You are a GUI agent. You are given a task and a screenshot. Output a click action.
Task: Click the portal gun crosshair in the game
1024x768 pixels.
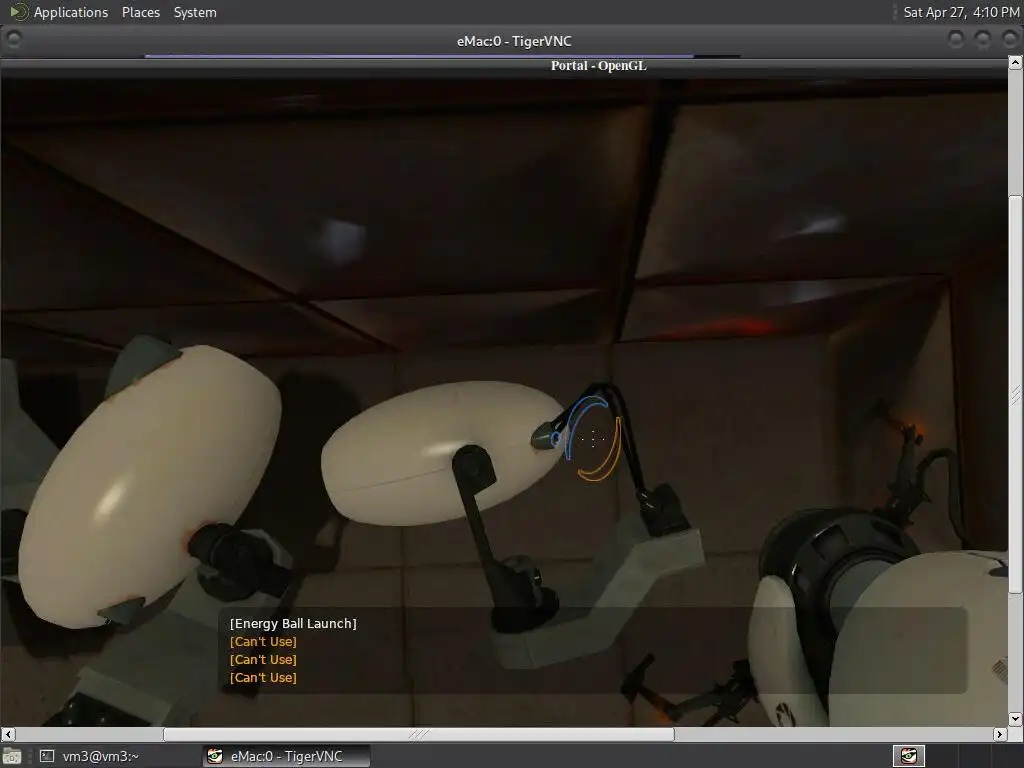click(x=593, y=439)
